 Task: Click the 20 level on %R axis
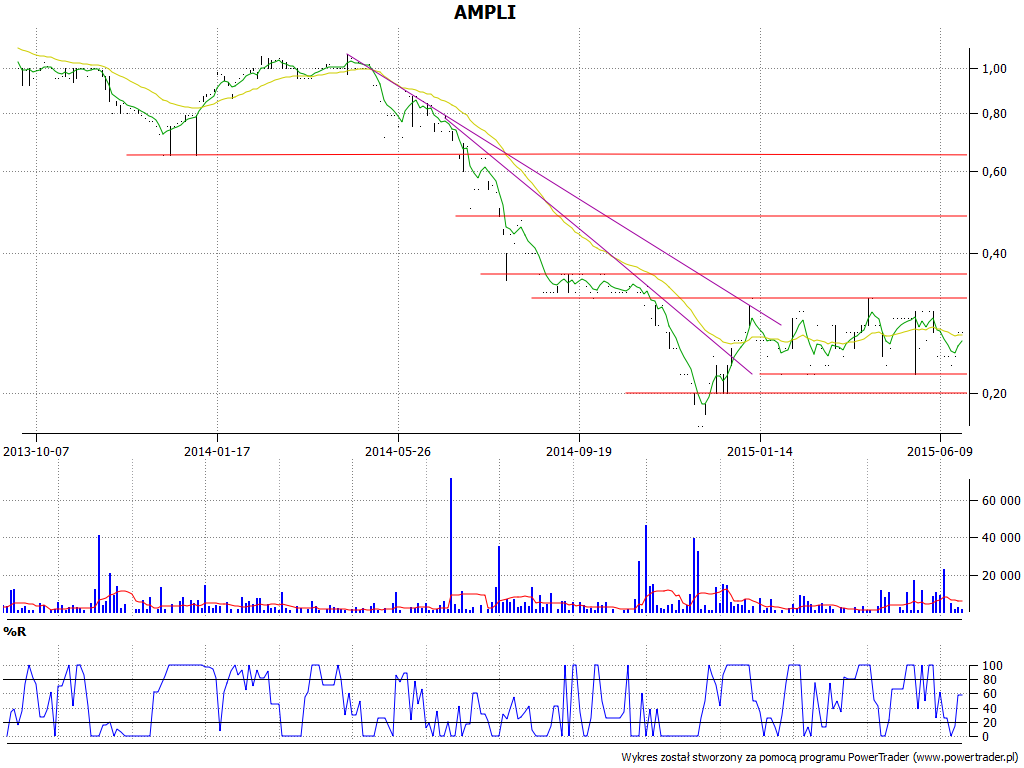(989, 723)
